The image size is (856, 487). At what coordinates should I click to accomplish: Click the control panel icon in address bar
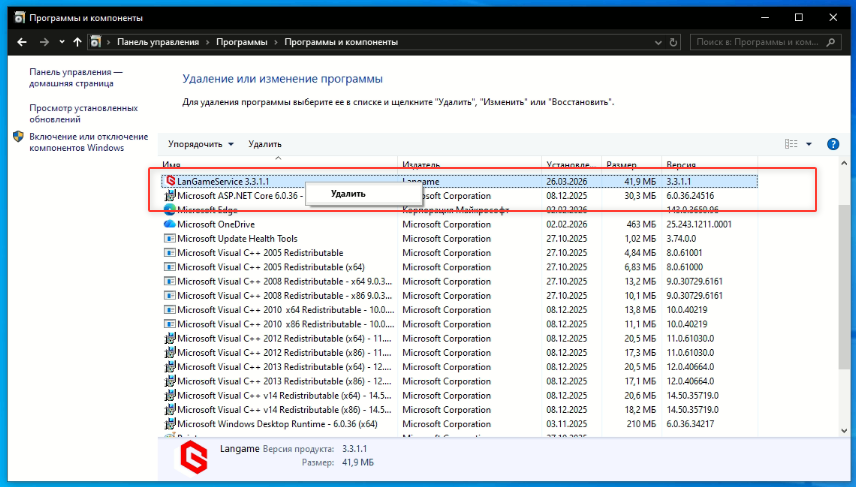point(96,42)
